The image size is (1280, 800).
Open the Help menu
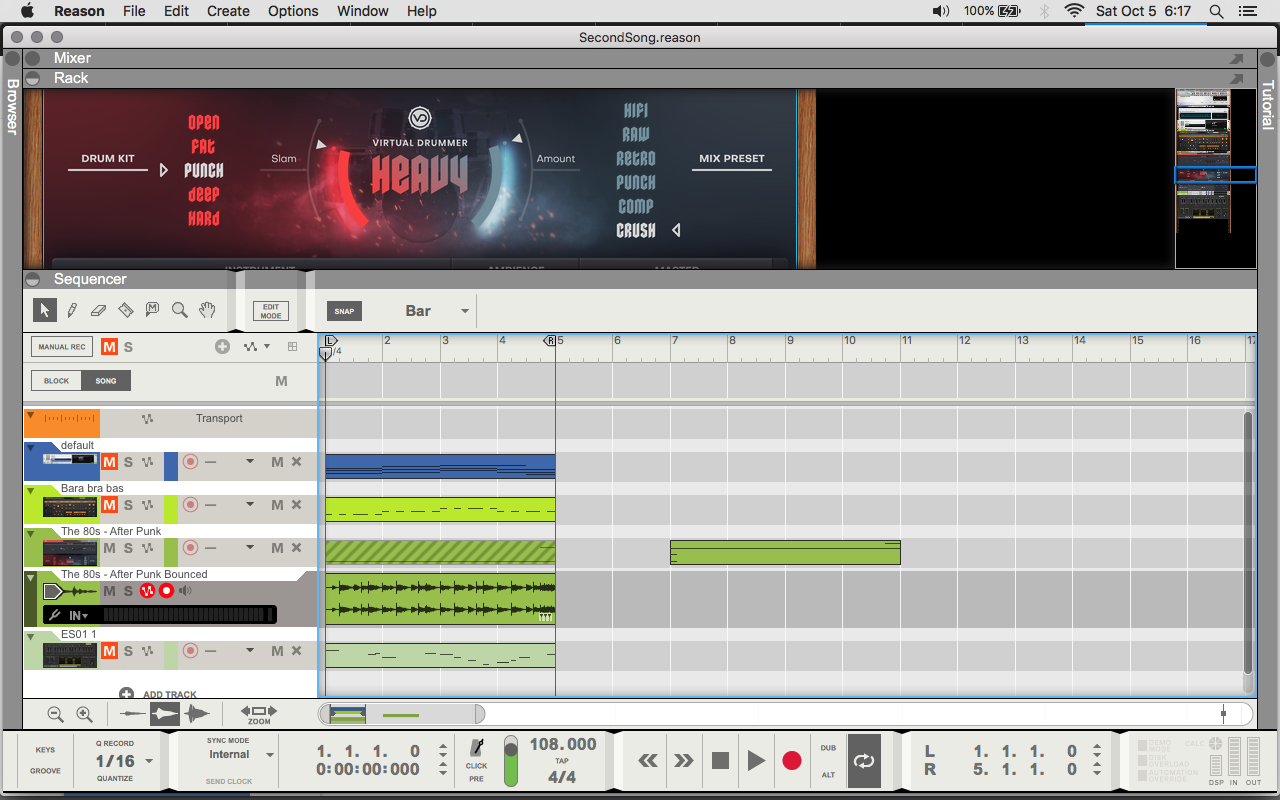[x=421, y=11]
